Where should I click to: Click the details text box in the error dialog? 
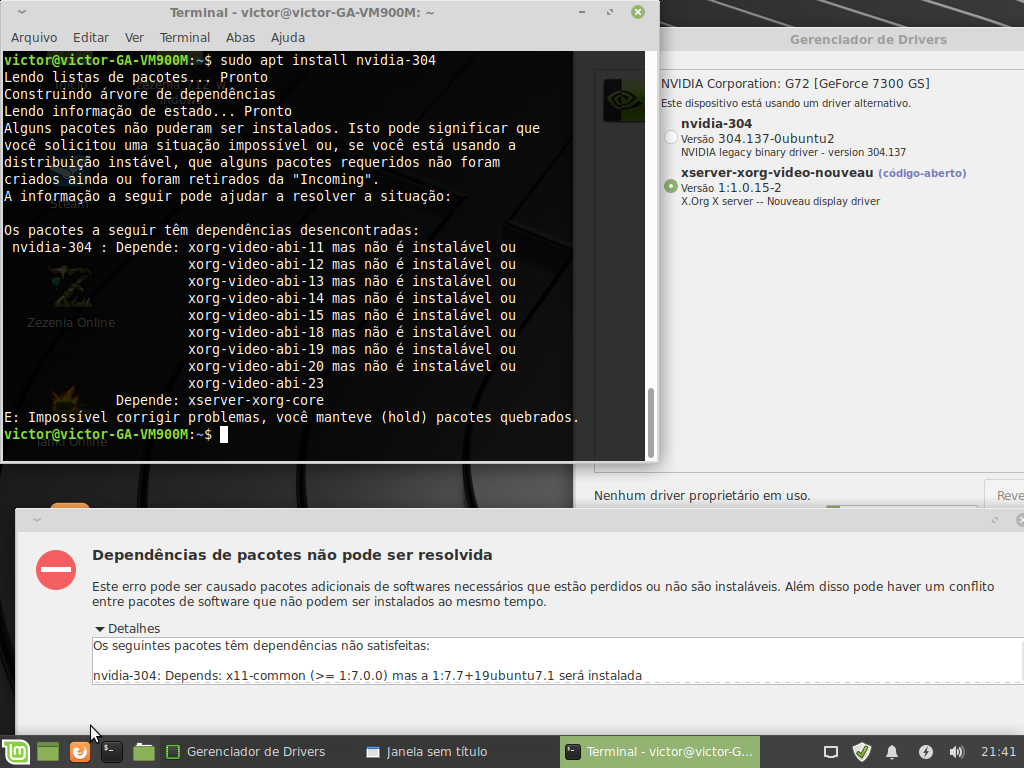[558, 661]
